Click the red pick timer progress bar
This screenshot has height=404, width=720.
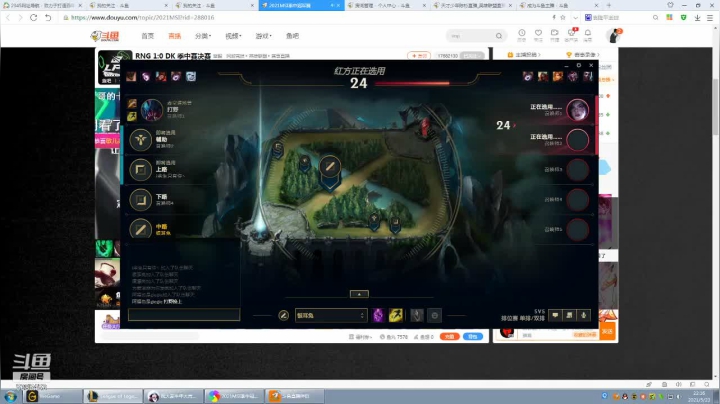pyautogui.click(x=412, y=84)
